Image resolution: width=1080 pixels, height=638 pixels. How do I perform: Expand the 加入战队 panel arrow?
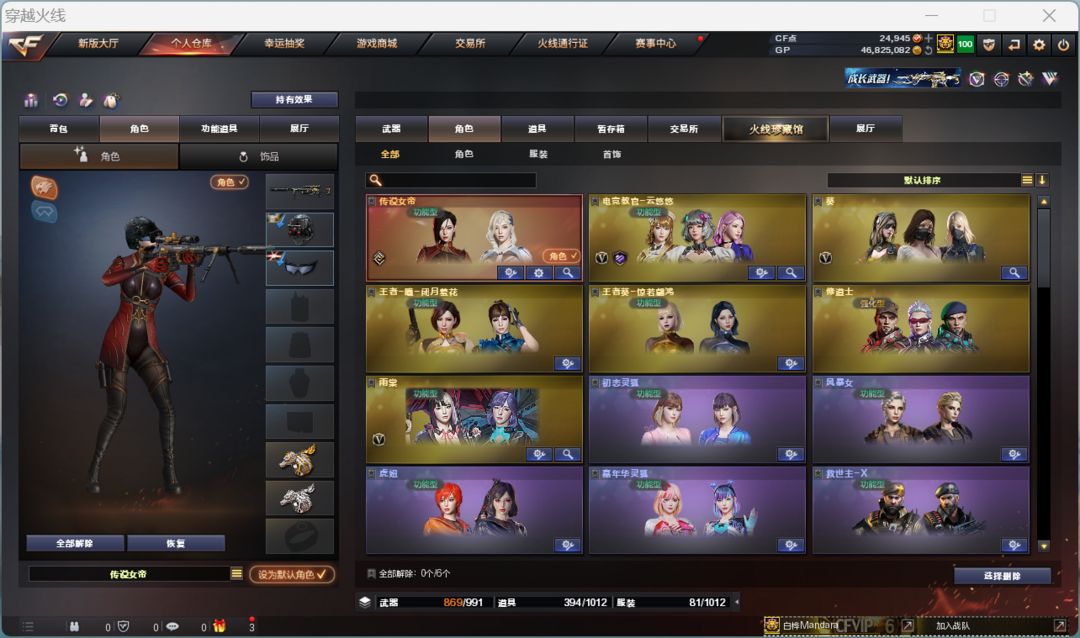1059,625
